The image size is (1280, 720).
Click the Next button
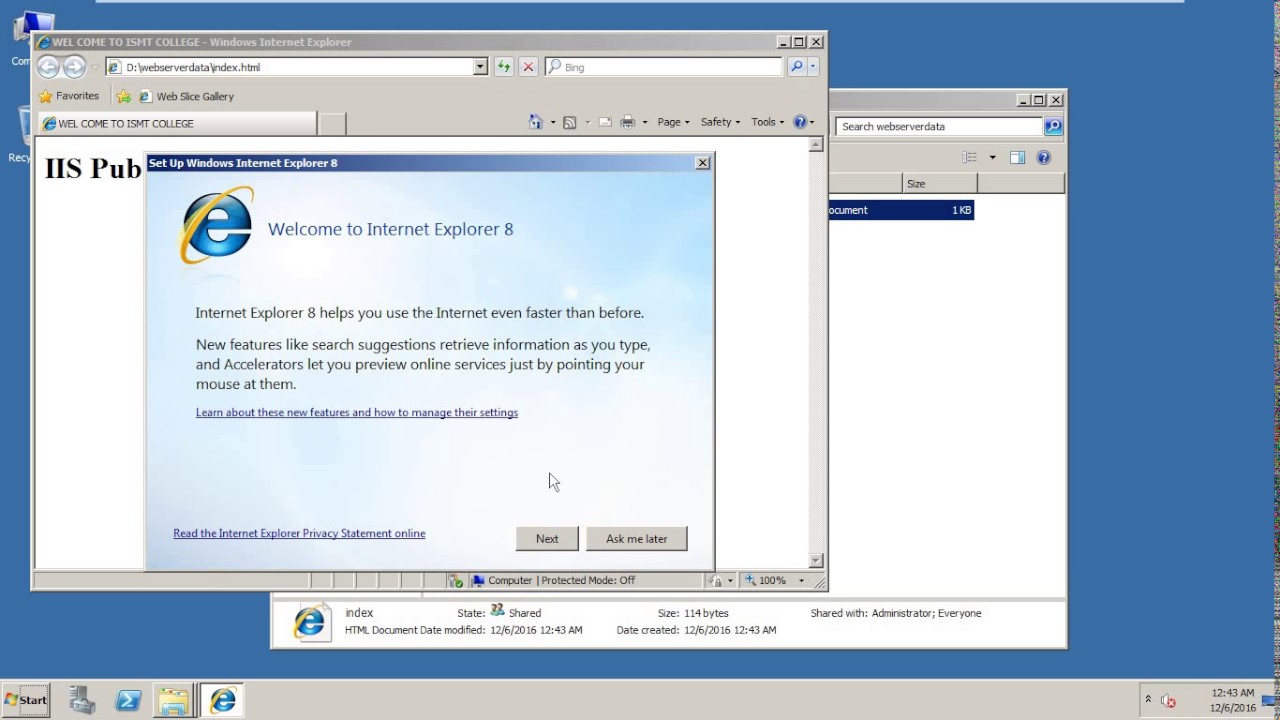[x=547, y=539]
